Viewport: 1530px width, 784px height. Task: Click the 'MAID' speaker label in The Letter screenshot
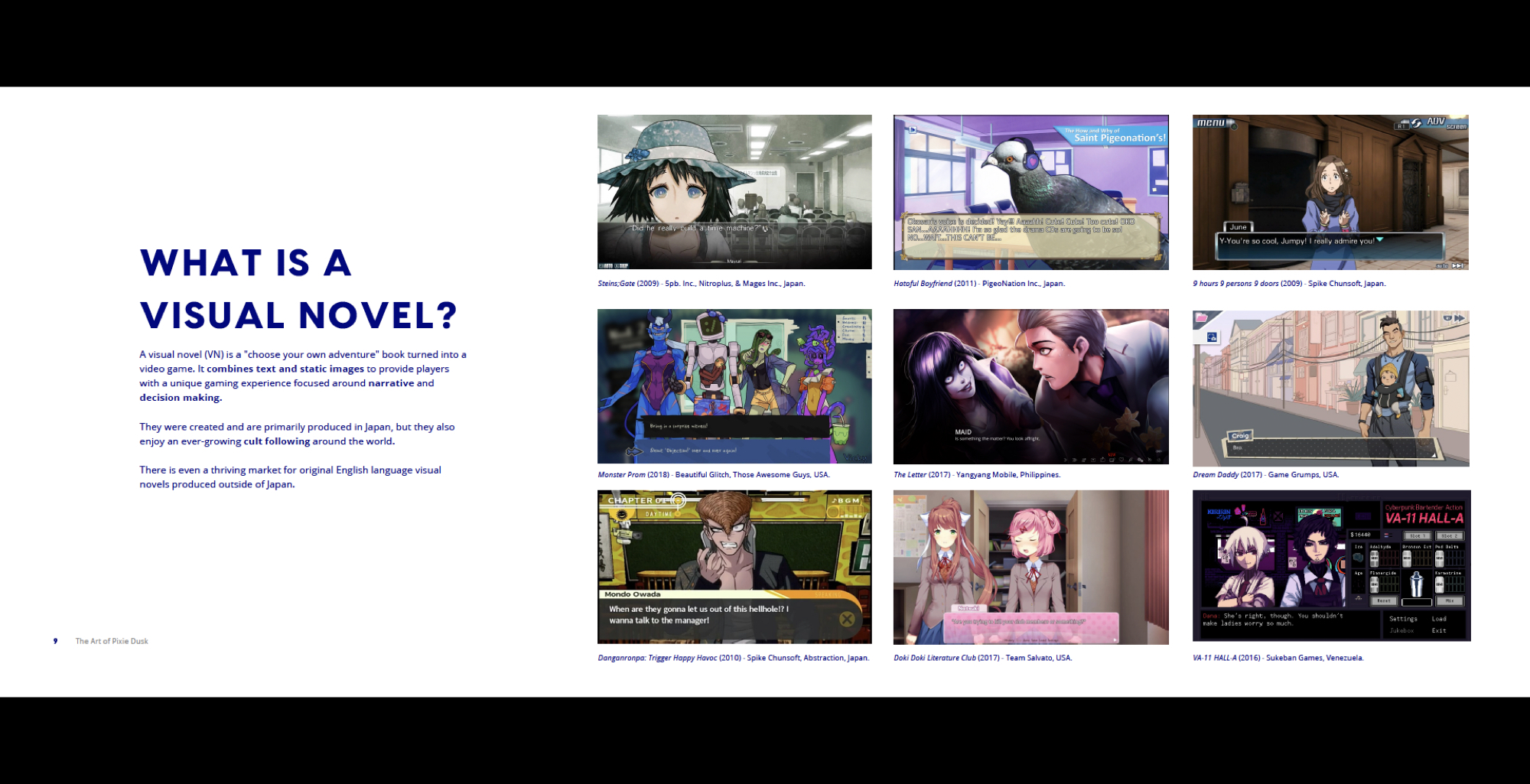[962, 432]
